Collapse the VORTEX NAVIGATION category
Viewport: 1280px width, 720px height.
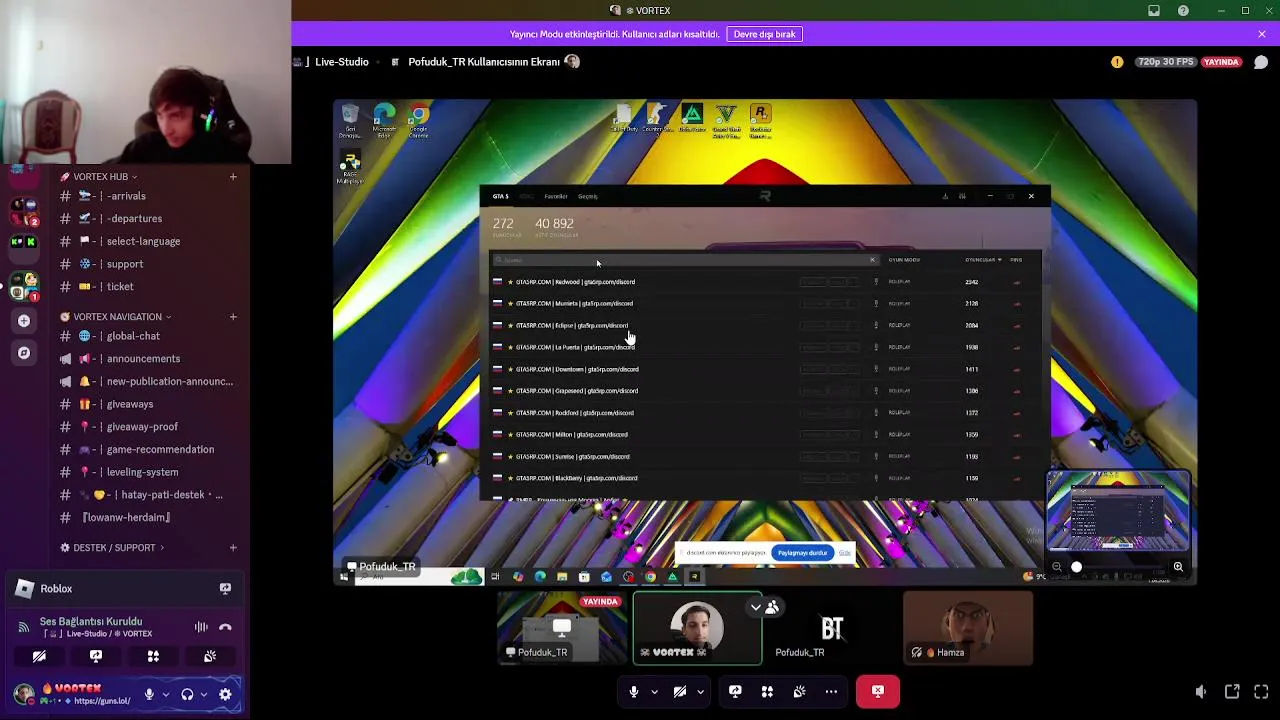(116, 317)
